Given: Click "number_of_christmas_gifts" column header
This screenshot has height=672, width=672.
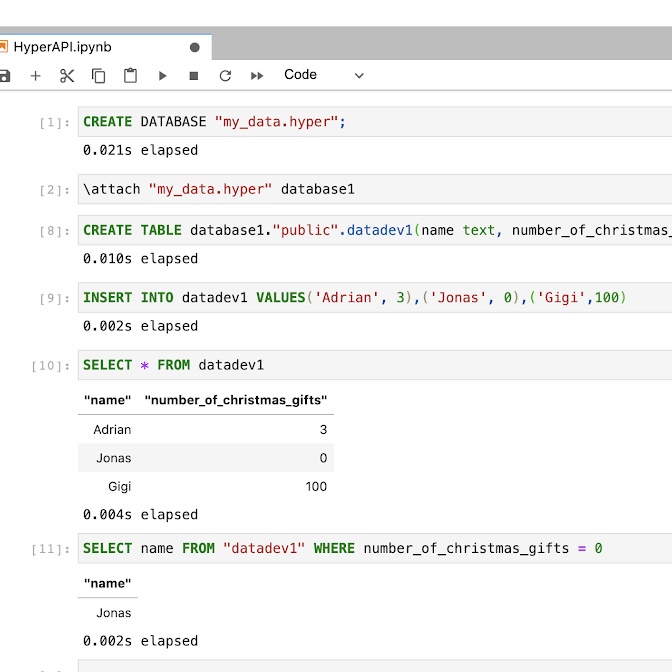Looking at the screenshot, I should pos(236,400).
